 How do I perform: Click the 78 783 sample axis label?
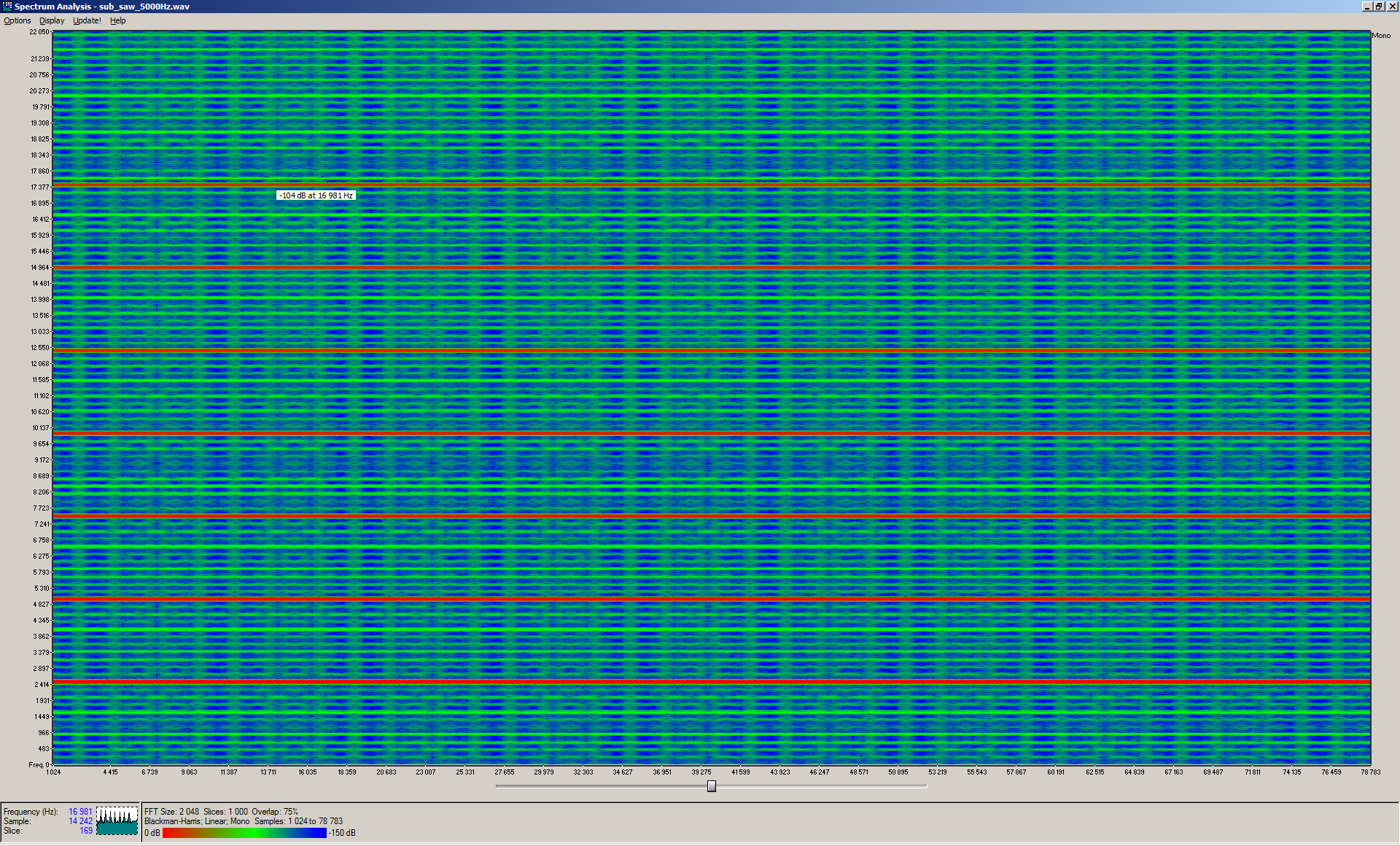click(x=1370, y=772)
